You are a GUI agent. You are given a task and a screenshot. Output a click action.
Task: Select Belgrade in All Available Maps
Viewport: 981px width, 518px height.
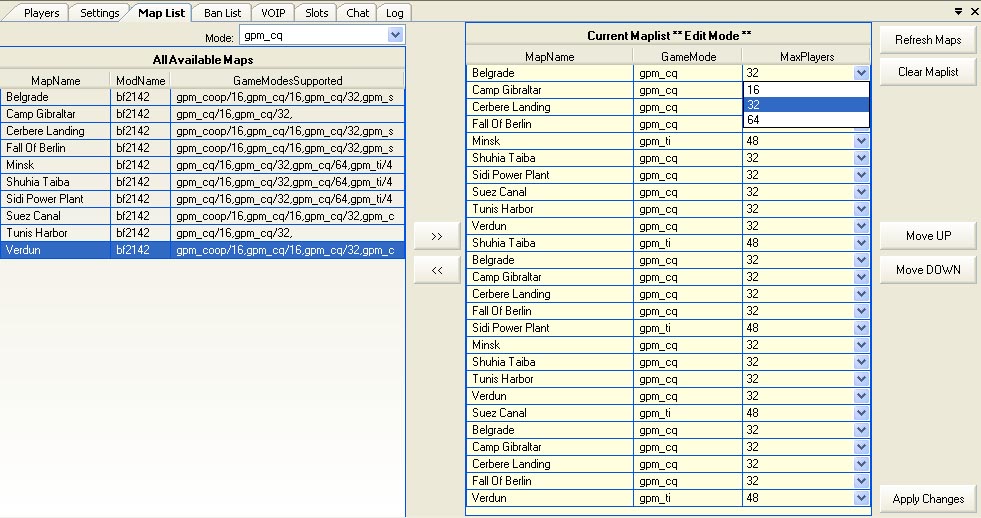click(203, 97)
